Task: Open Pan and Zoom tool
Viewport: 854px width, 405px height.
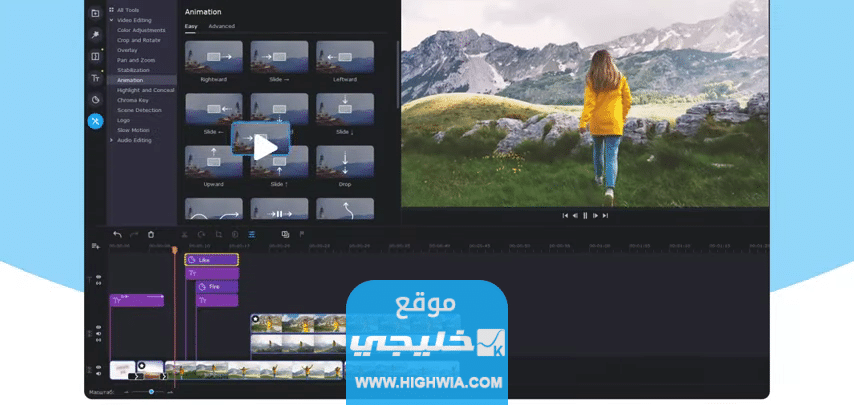Action: (x=136, y=60)
